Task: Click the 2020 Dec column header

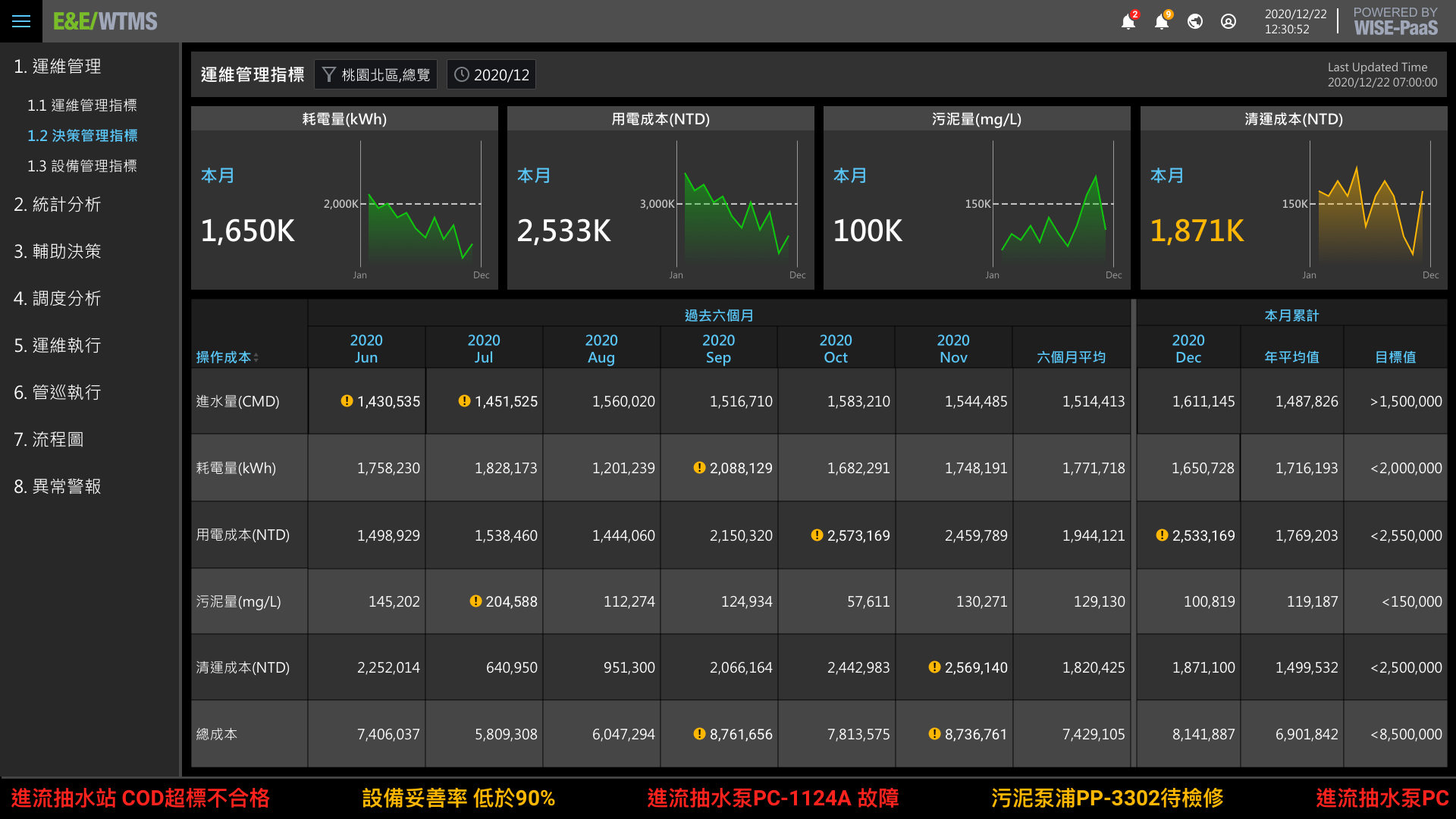Action: 1188,348
